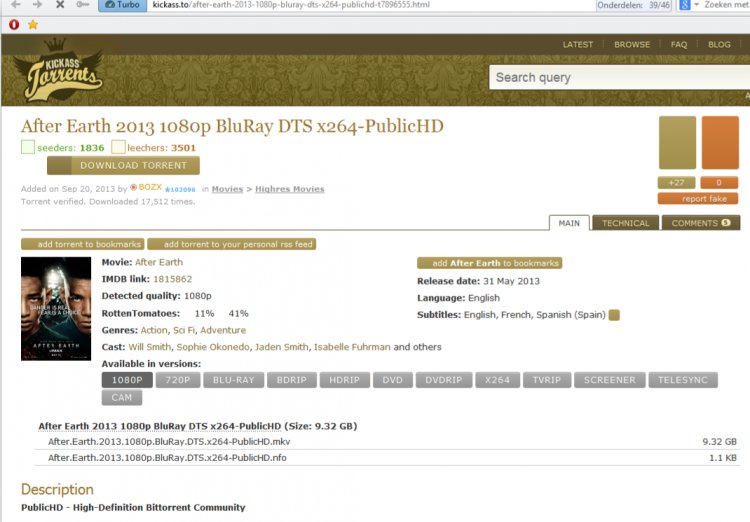Image resolution: width=750 pixels, height=522 pixels.
Task: Click the orange thumbs-down vote box
Action: pos(720,143)
